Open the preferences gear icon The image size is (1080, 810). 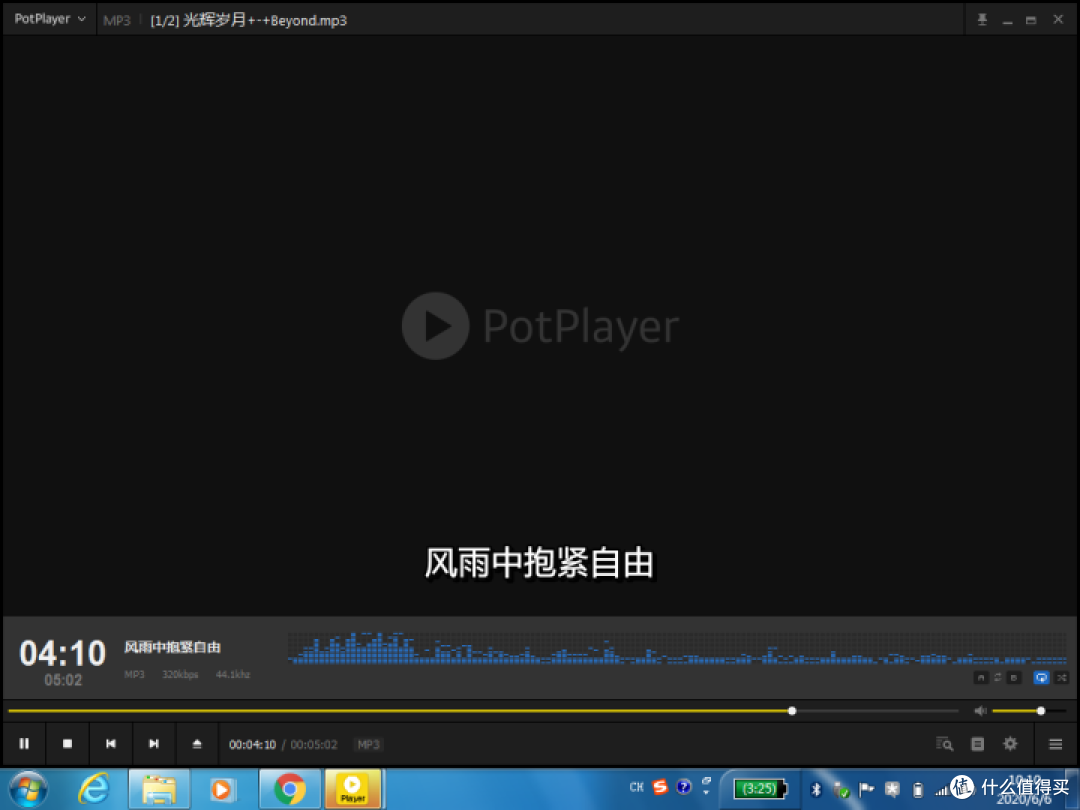(x=1010, y=744)
